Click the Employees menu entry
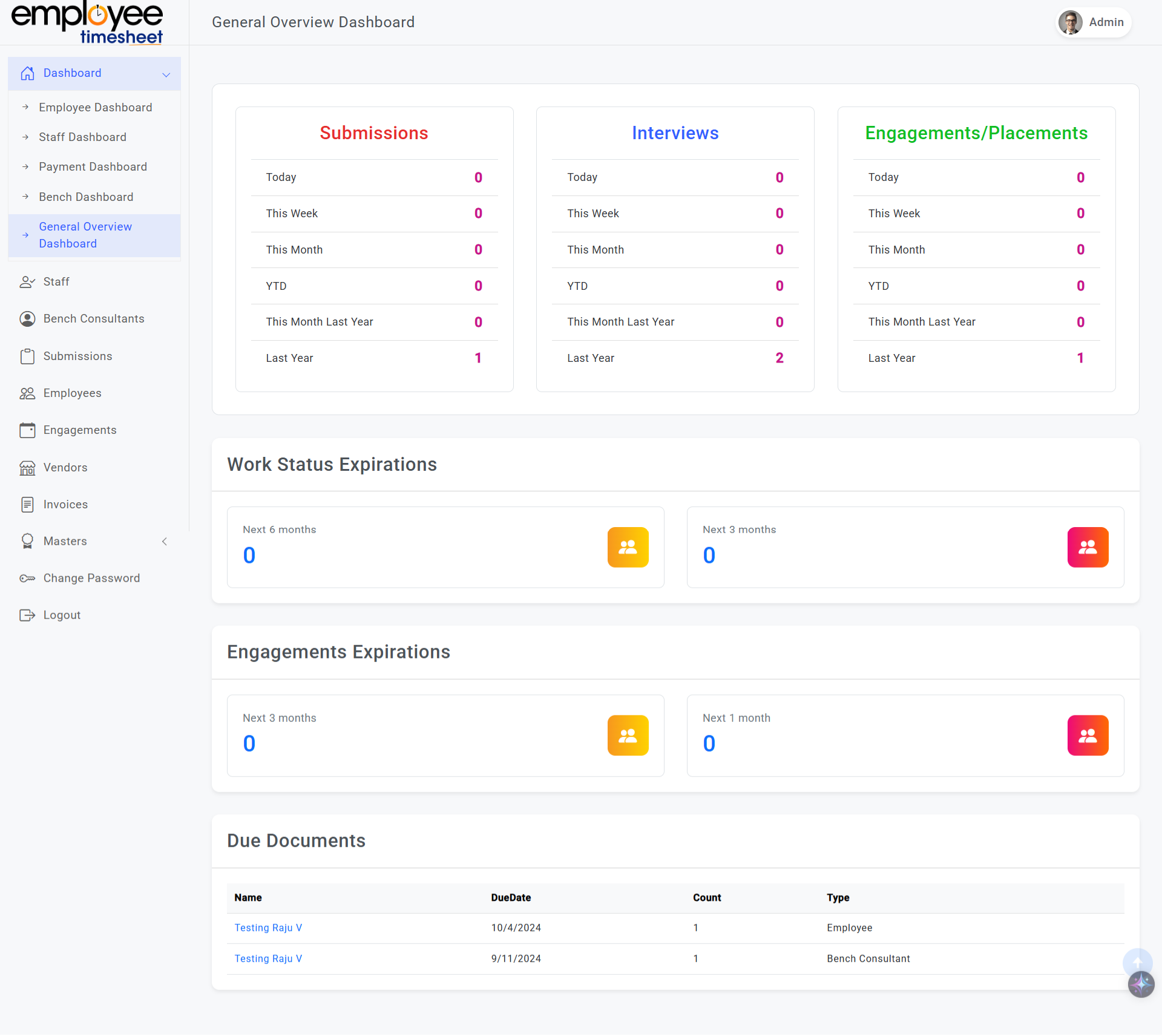Image resolution: width=1162 pixels, height=1036 pixels. tap(72, 393)
